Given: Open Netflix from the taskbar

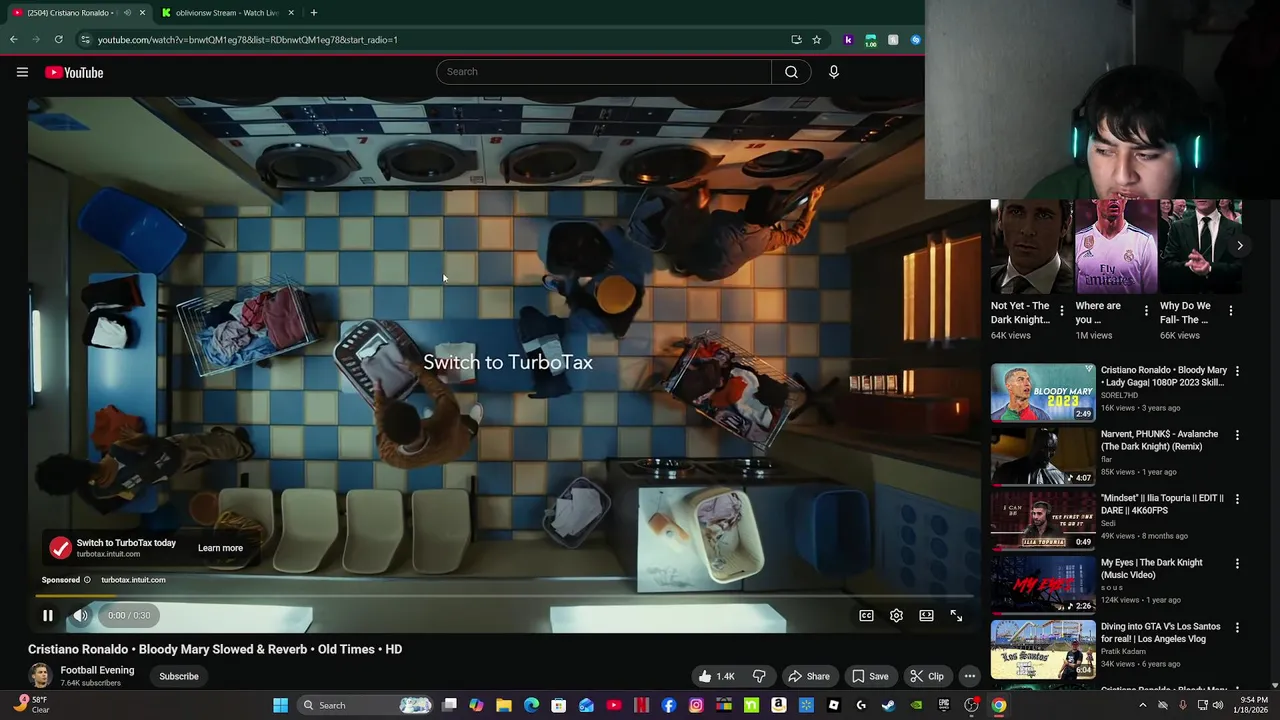Looking at the screenshot, I should point(641,705).
